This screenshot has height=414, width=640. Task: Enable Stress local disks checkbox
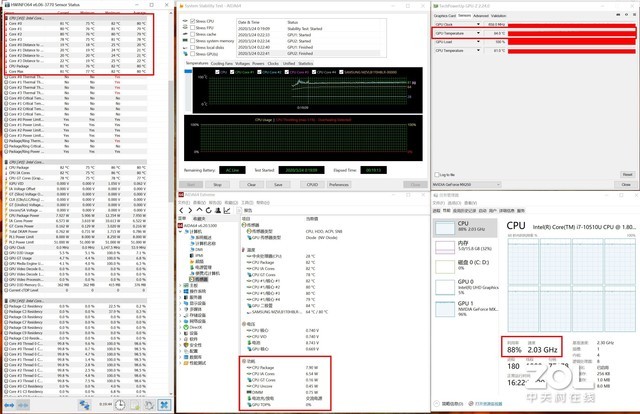193,47
